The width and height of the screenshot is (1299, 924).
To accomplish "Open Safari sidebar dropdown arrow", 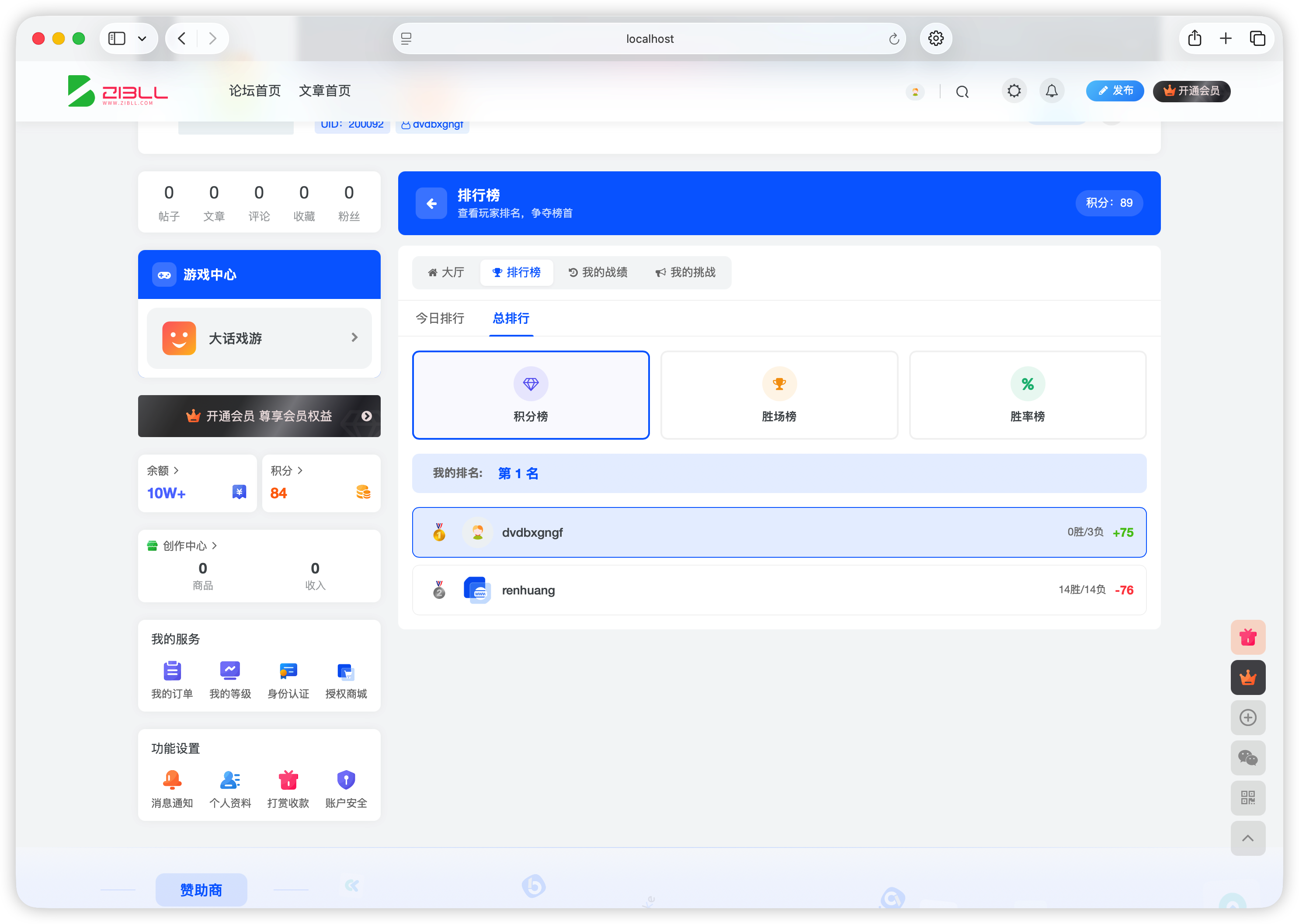I will coord(142,39).
